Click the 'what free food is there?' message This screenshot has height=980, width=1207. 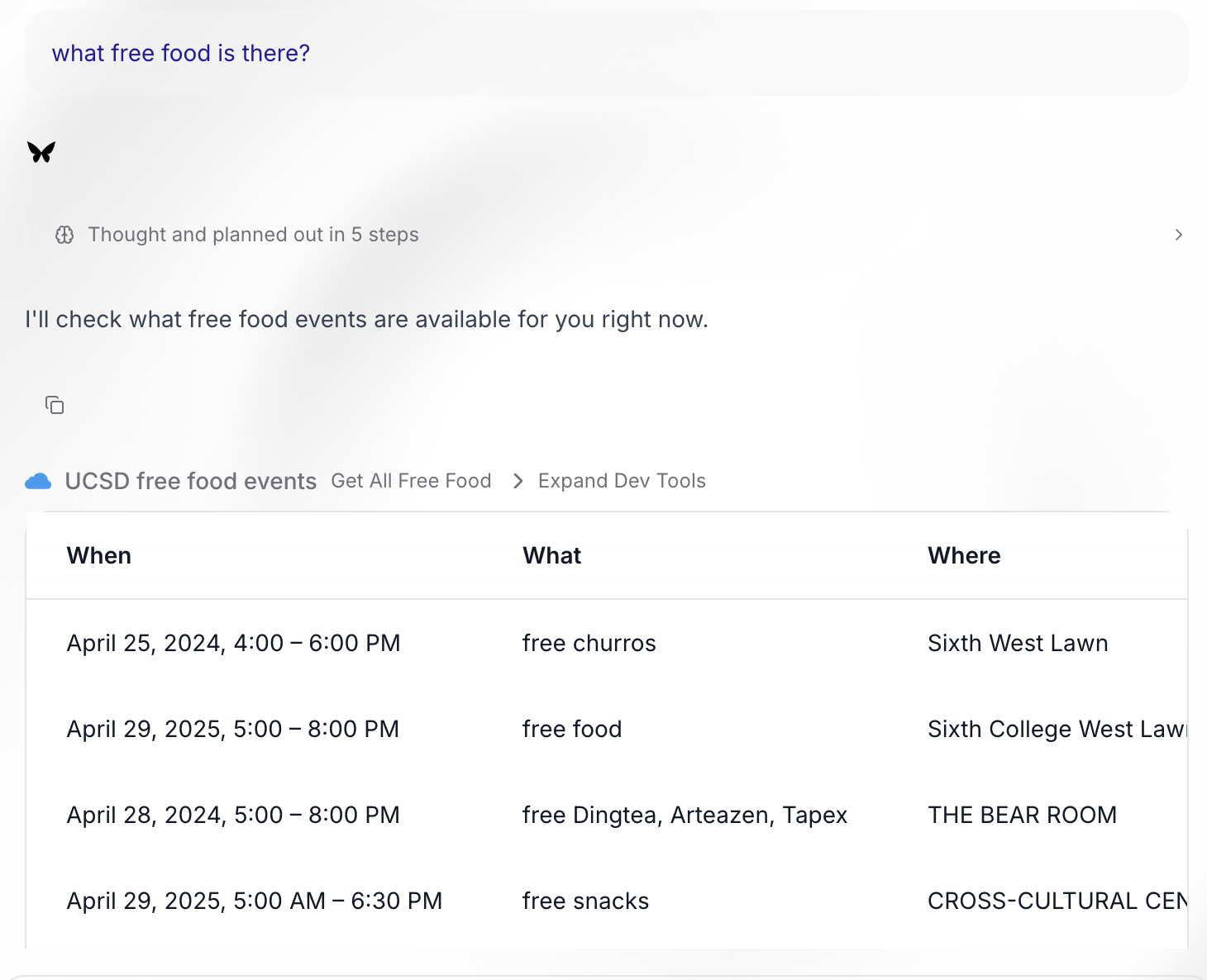[x=181, y=53]
